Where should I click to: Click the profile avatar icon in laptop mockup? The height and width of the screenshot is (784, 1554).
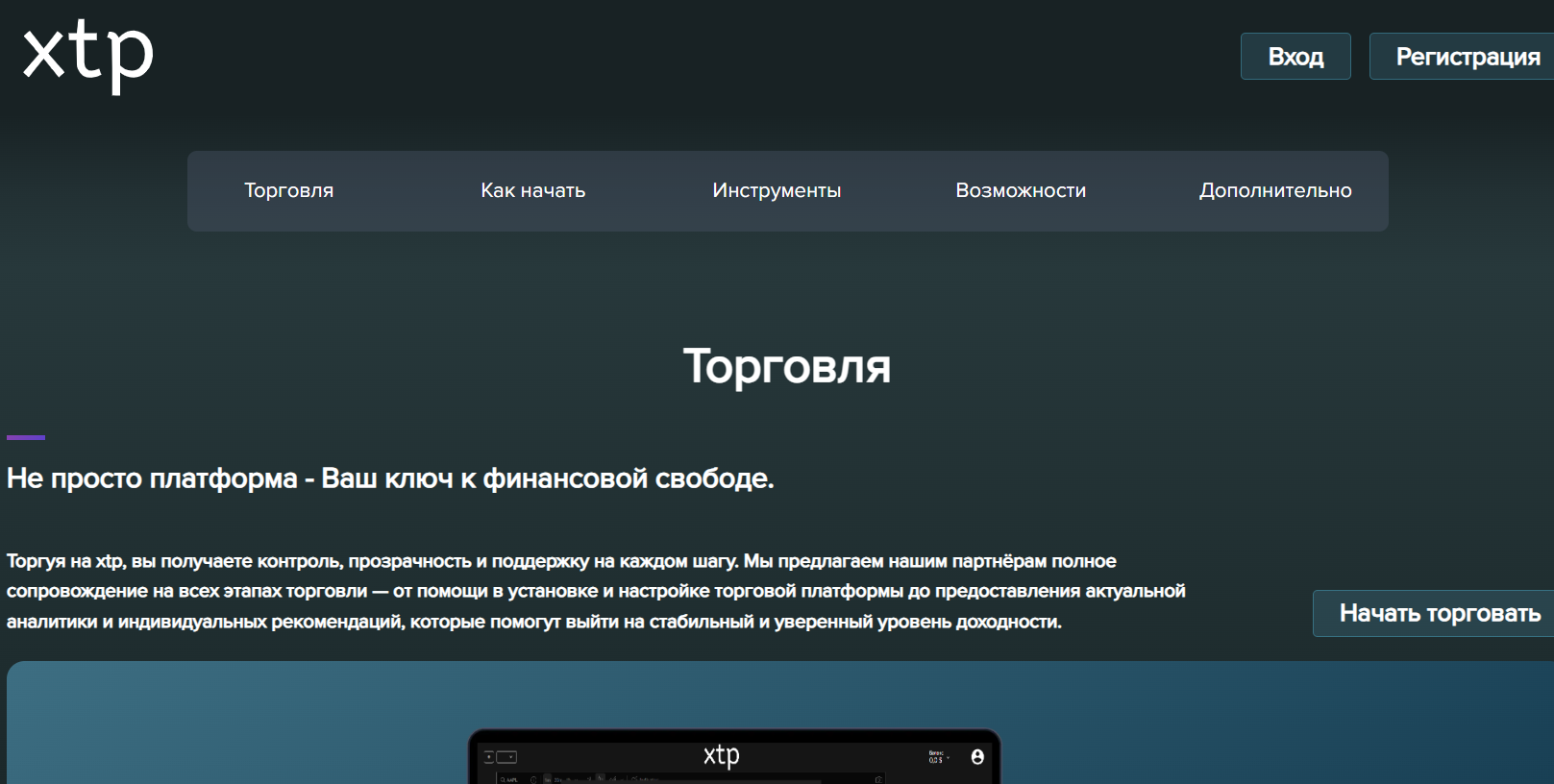977,757
